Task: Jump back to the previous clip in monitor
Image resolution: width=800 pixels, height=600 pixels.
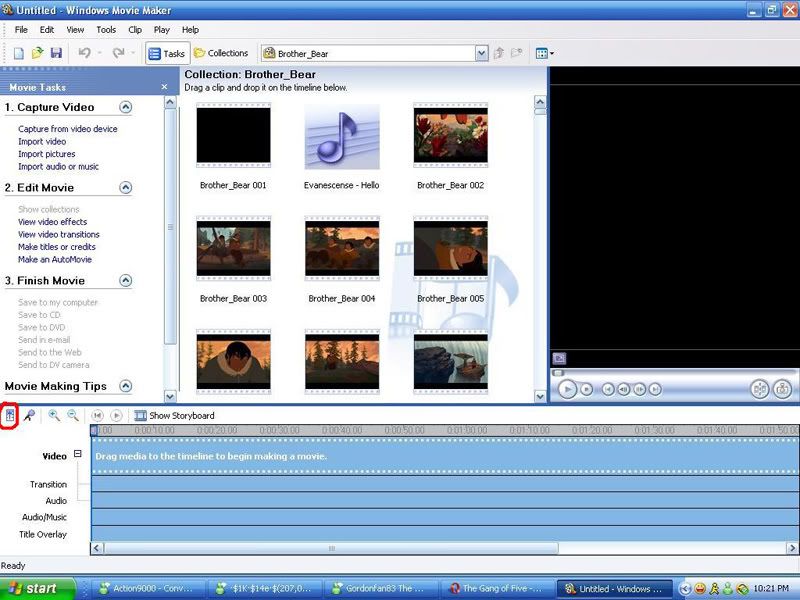Action: (608, 389)
